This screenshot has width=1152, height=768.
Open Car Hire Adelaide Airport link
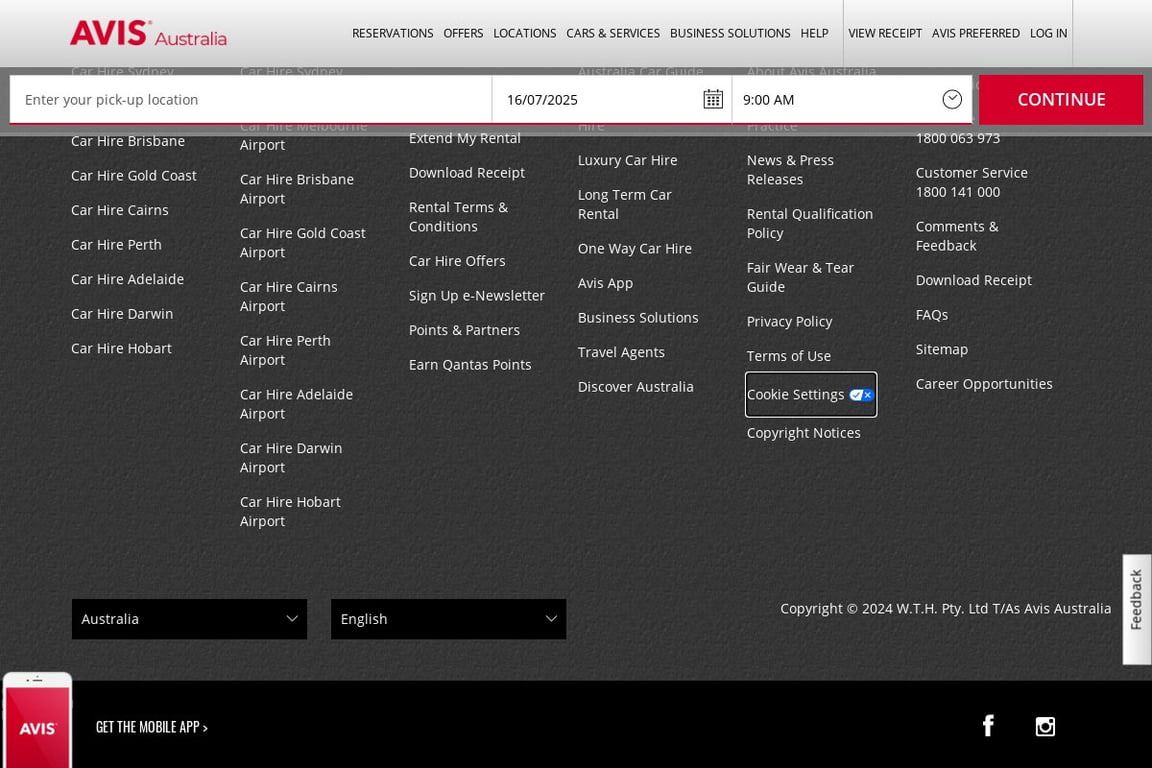tap(296, 403)
